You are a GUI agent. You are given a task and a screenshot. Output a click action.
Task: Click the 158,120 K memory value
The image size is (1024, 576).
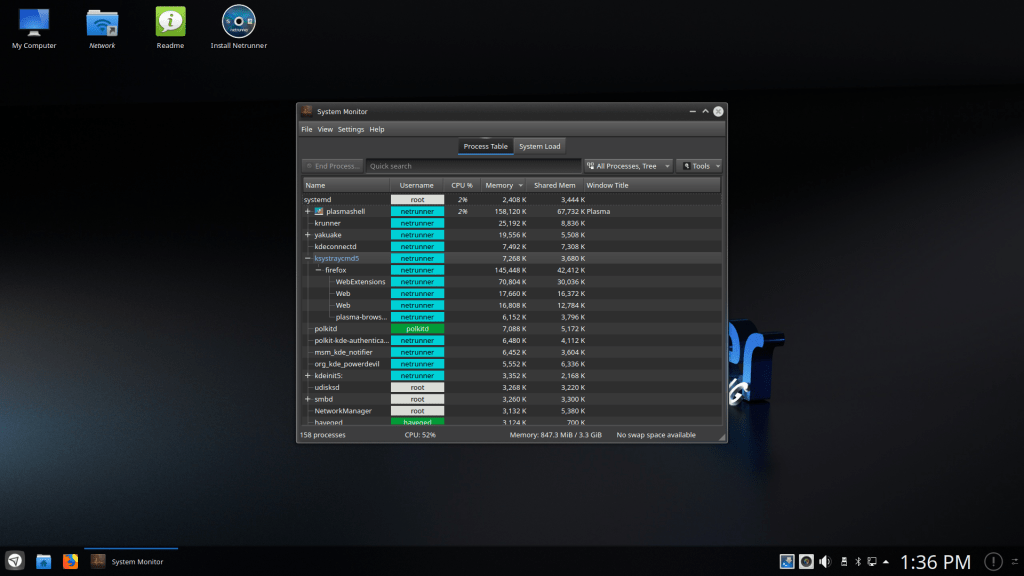pyautogui.click(x=510, y=212)
